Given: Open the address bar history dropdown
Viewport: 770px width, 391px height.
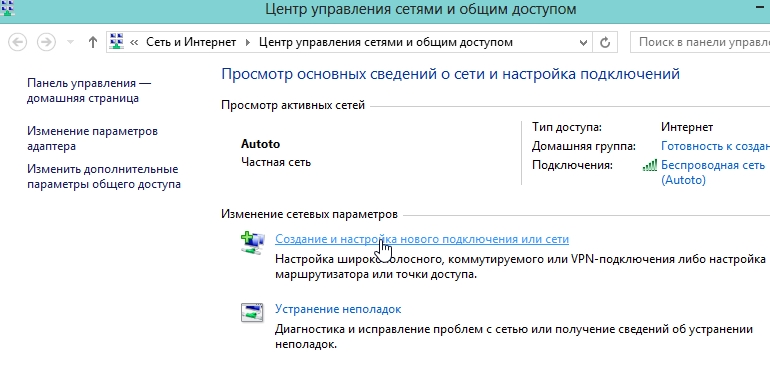Looking at the screenshot, I should [583, 43].
